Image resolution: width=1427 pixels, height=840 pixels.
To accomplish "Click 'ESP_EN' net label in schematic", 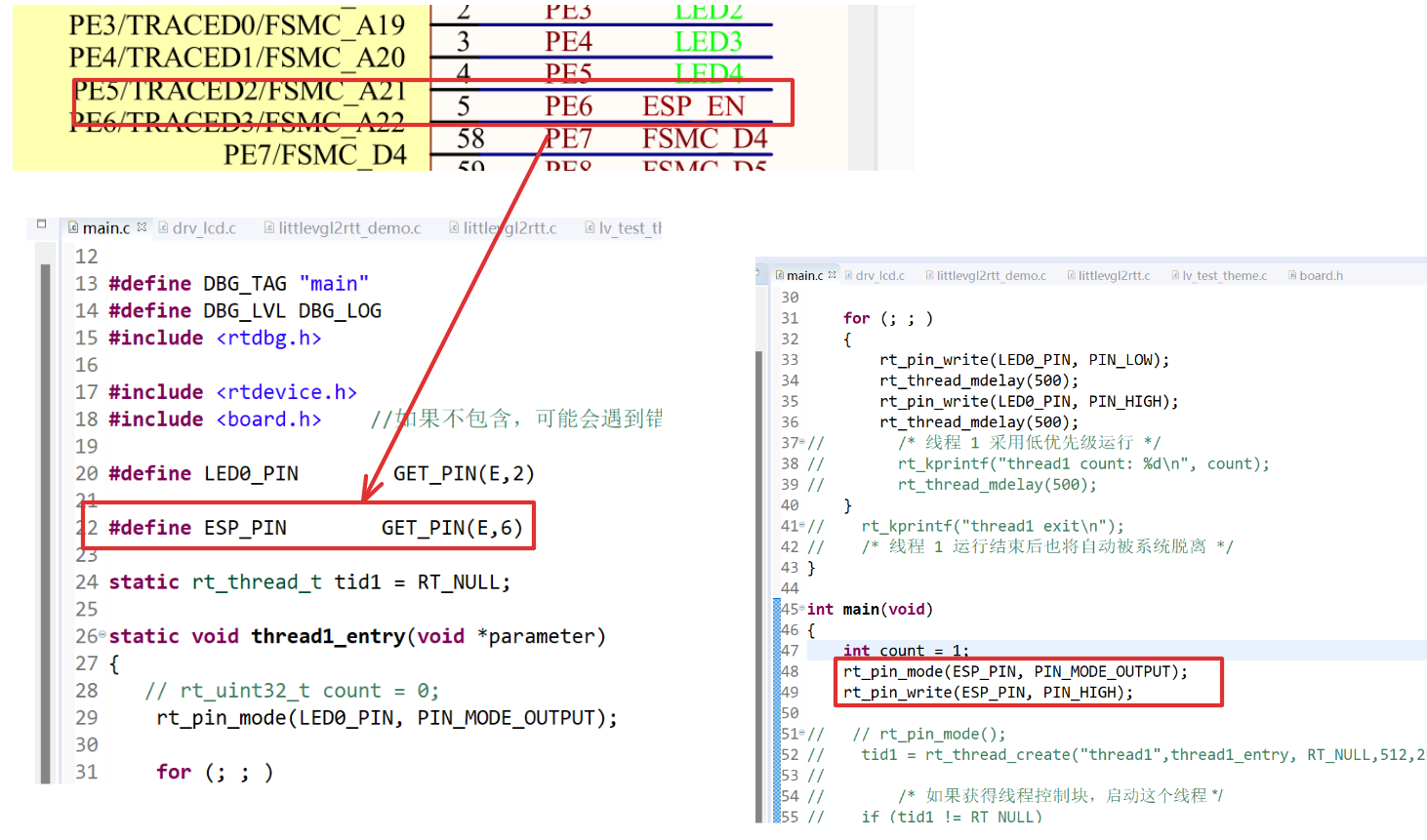I will [694, 105].
